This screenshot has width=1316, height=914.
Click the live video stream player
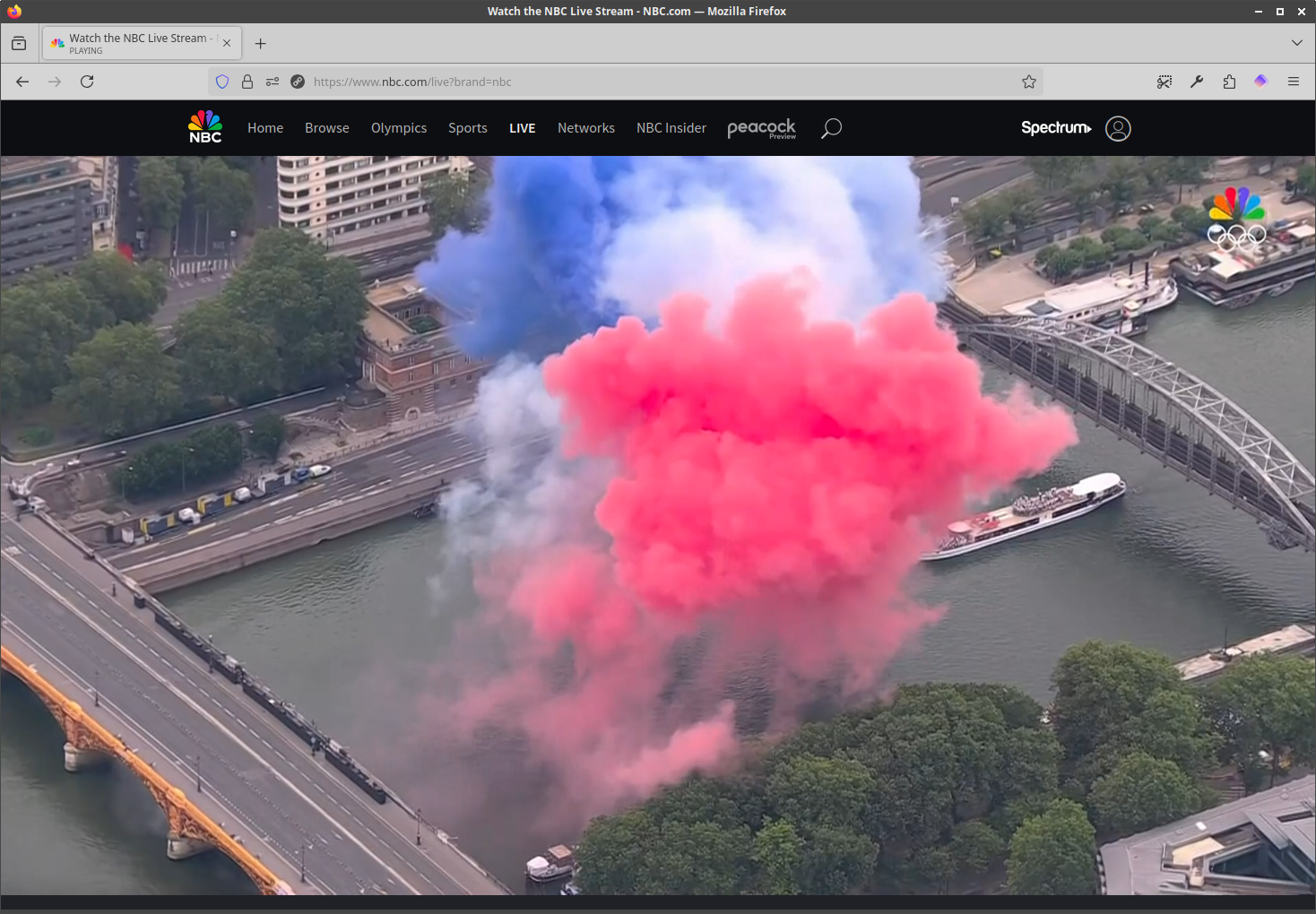[658, 525]
